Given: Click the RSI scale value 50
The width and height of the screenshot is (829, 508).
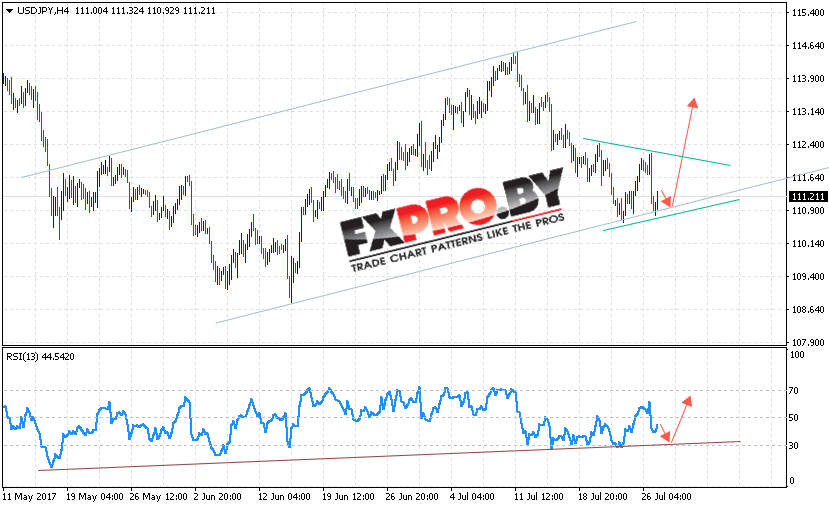Looking at the screenshot, I should pos(794,418).
